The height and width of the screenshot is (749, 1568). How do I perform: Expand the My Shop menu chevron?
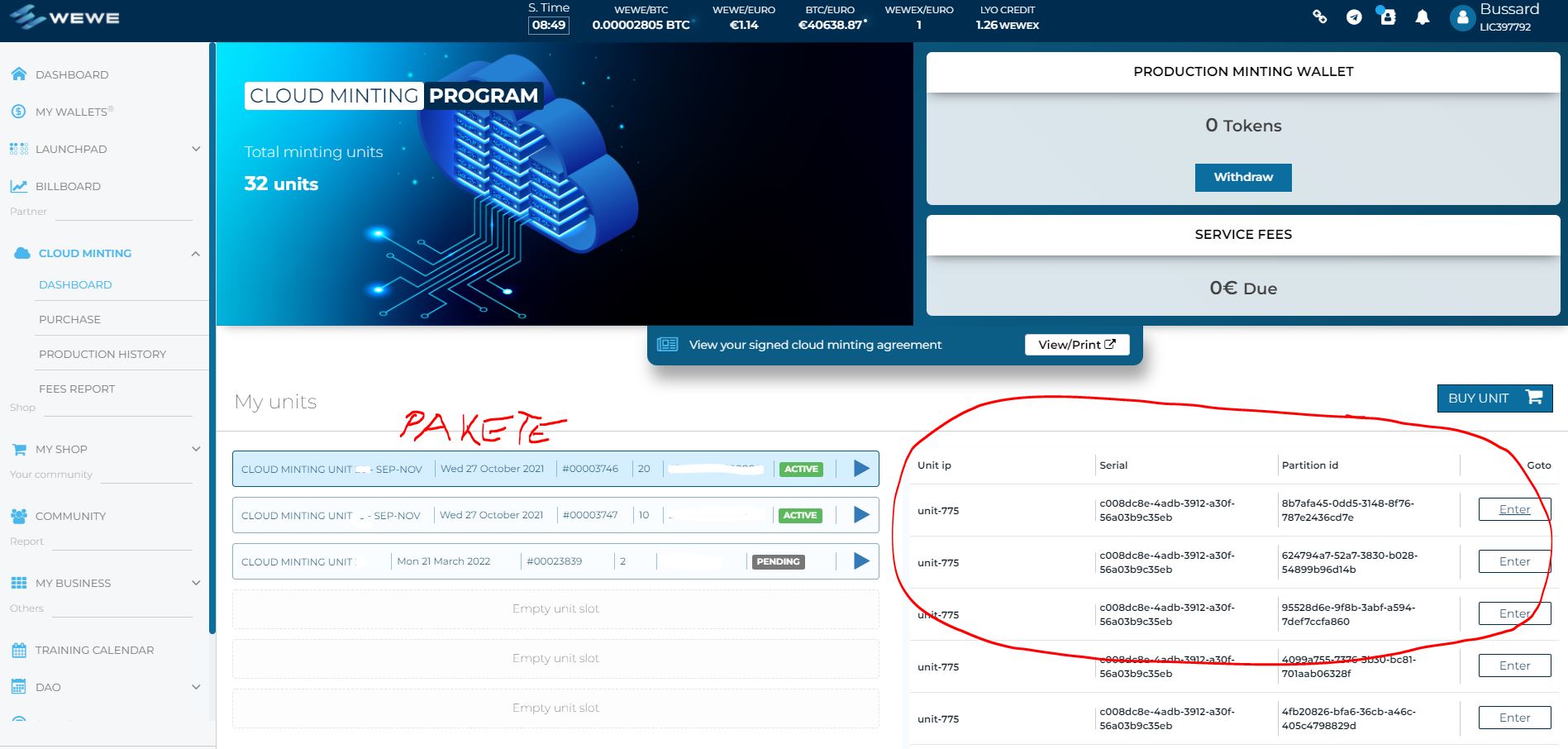point(196,449)
